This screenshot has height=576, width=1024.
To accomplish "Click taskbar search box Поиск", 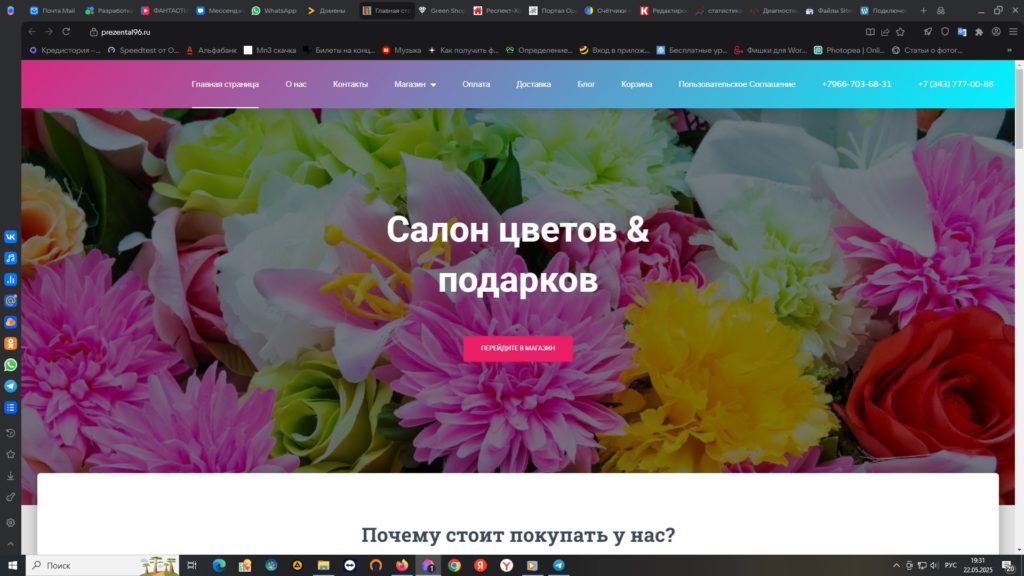I will point(103,566).
